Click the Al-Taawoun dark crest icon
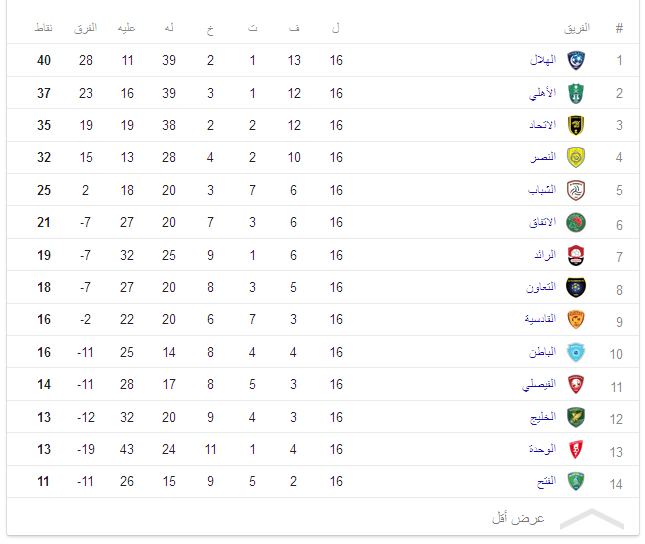Viewport: 645px width, 544px height. (576, 287)
